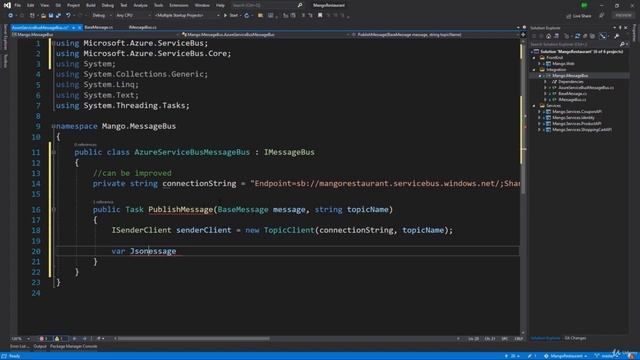Click the Live Share button
640x360 pixels.
coord(579,16)
